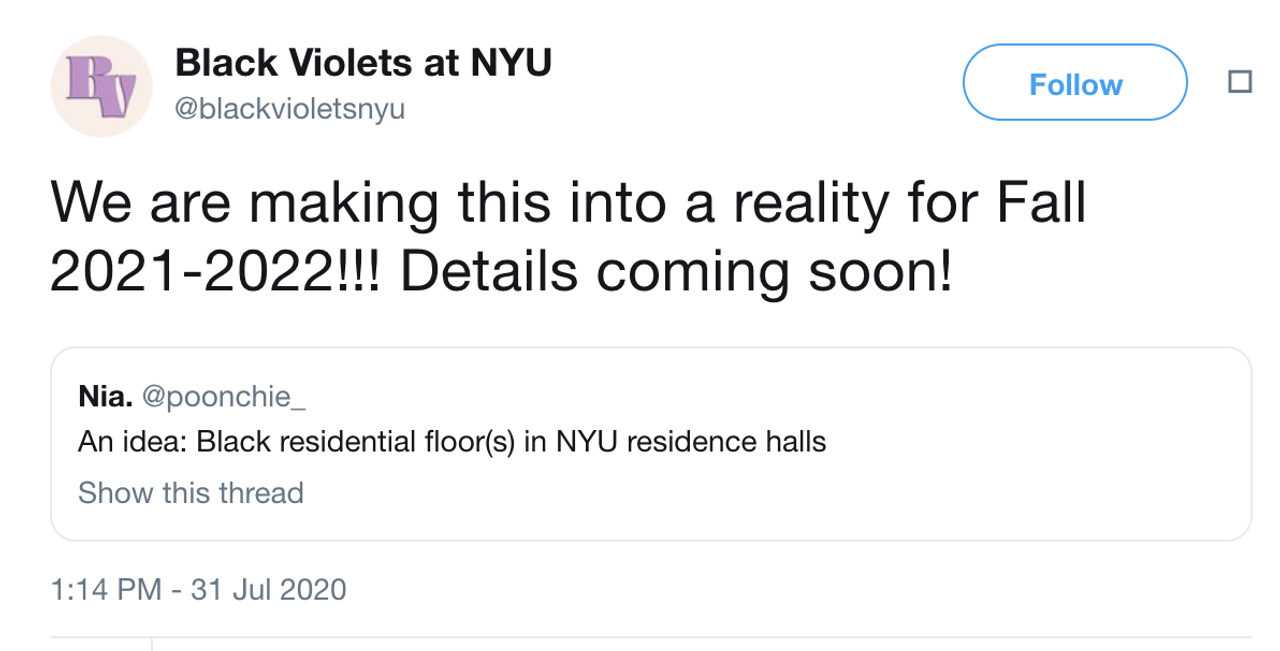This screenshot has width=1280, height=651.
Task: Click the "1:14 PM" time in timestamp
Action: click(x=106, y=589)
